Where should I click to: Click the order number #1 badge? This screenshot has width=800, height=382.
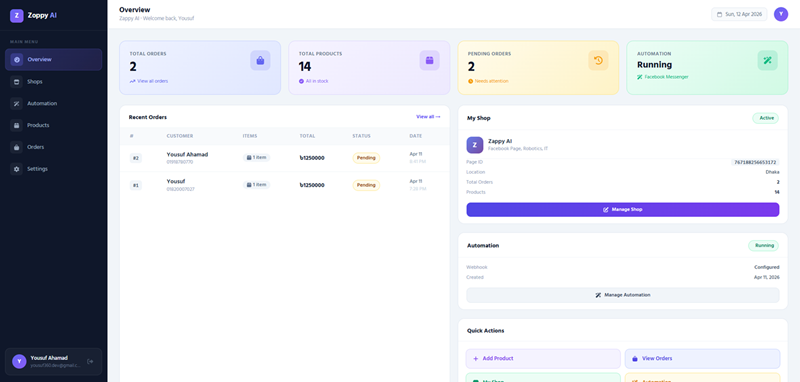pyautogui.click(x=136, y=185)
